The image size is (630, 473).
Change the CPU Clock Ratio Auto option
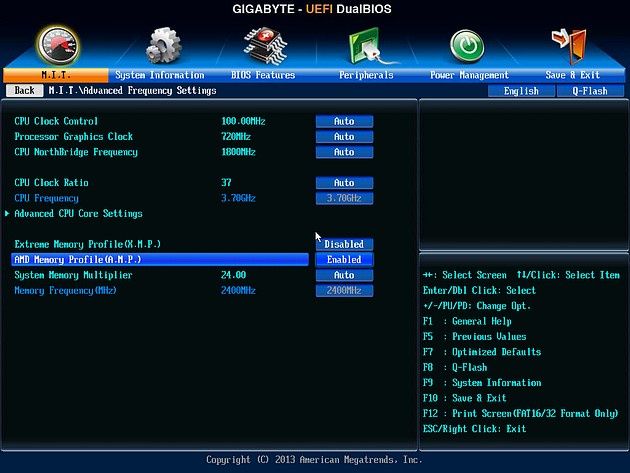[x=344, y=183]
